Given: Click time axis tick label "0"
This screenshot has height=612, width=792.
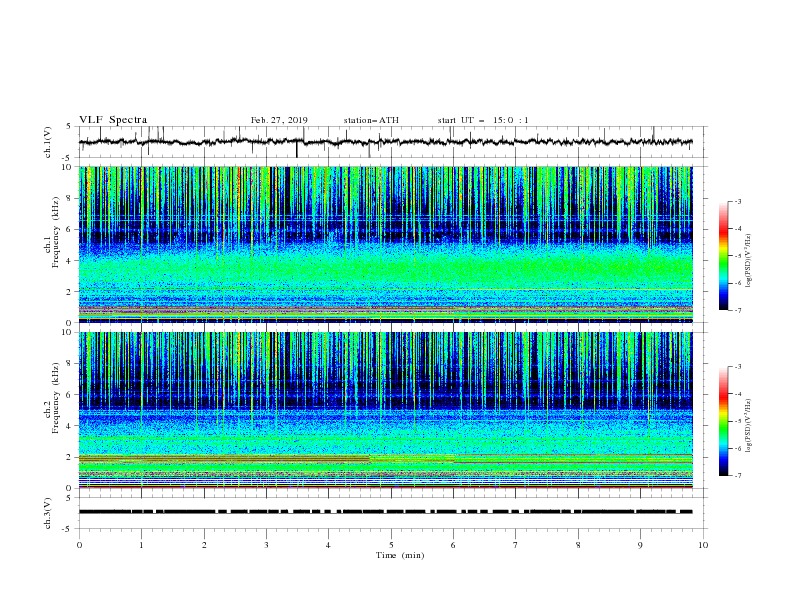Looking at the screenshot, I should (x=79, y=545).
